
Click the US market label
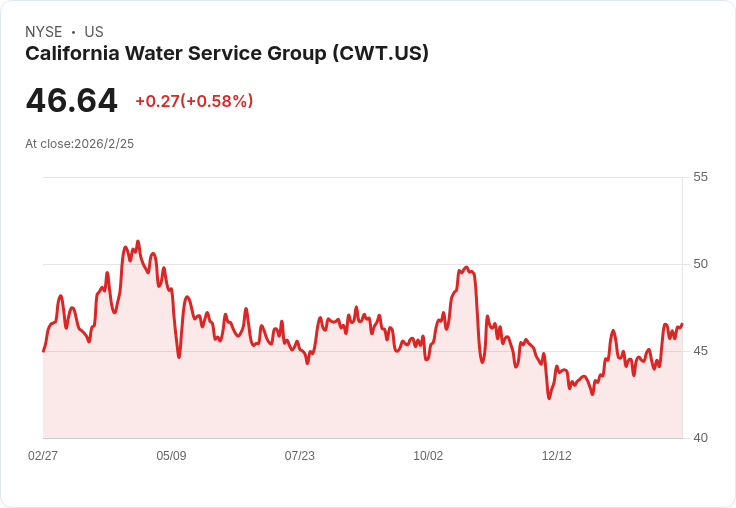pyautogui.click(x=94, y=32)
